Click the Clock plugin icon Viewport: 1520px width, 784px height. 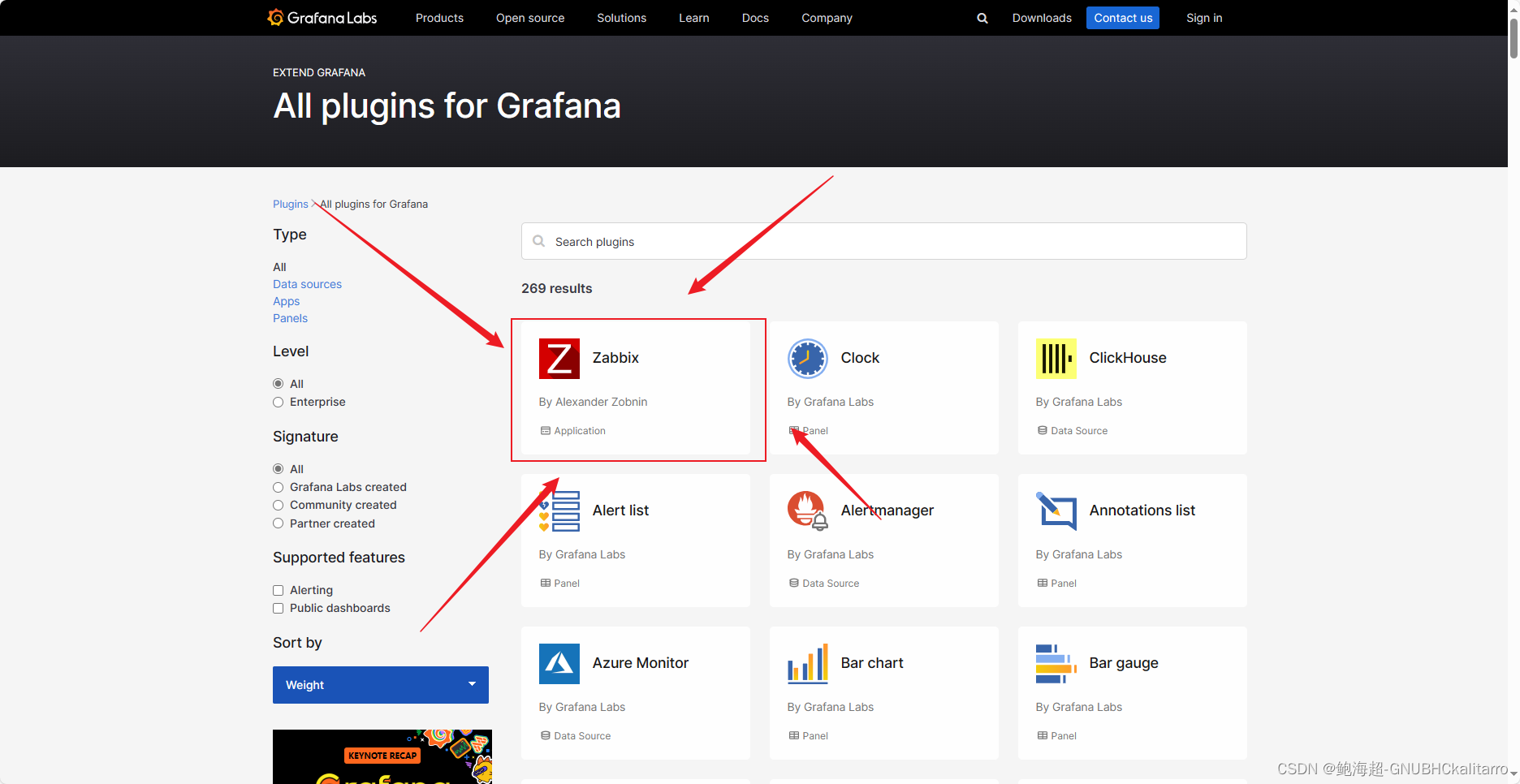tap(808, 359)
